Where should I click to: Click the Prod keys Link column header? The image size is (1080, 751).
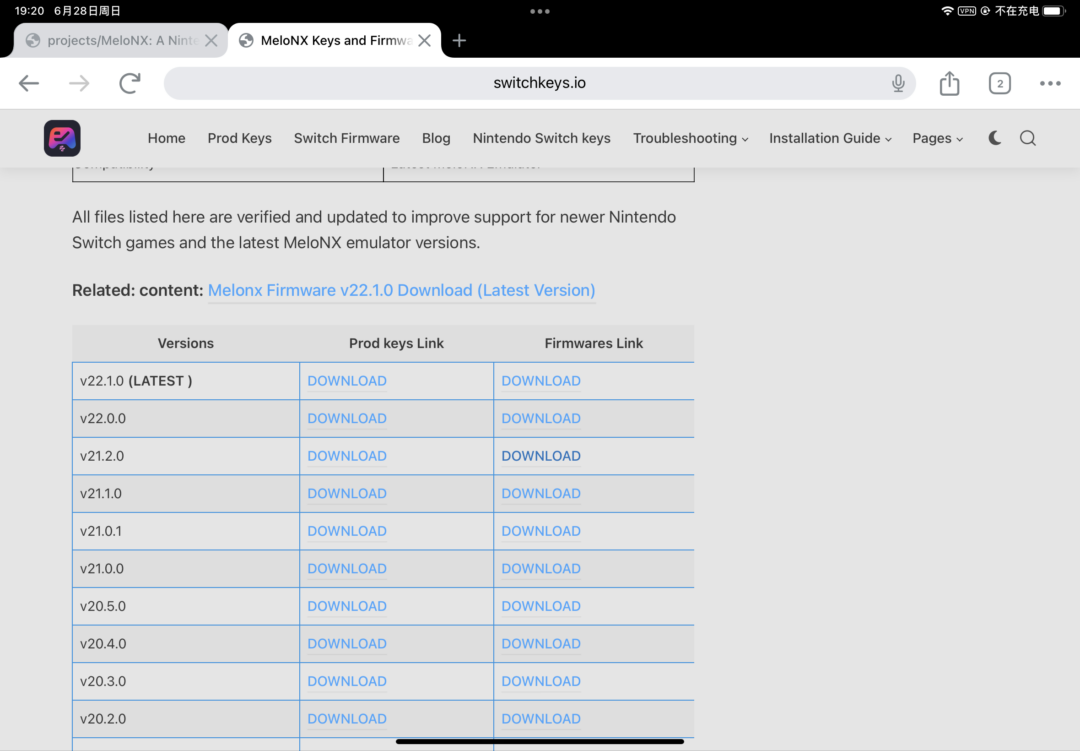click(x=396, y=343)
